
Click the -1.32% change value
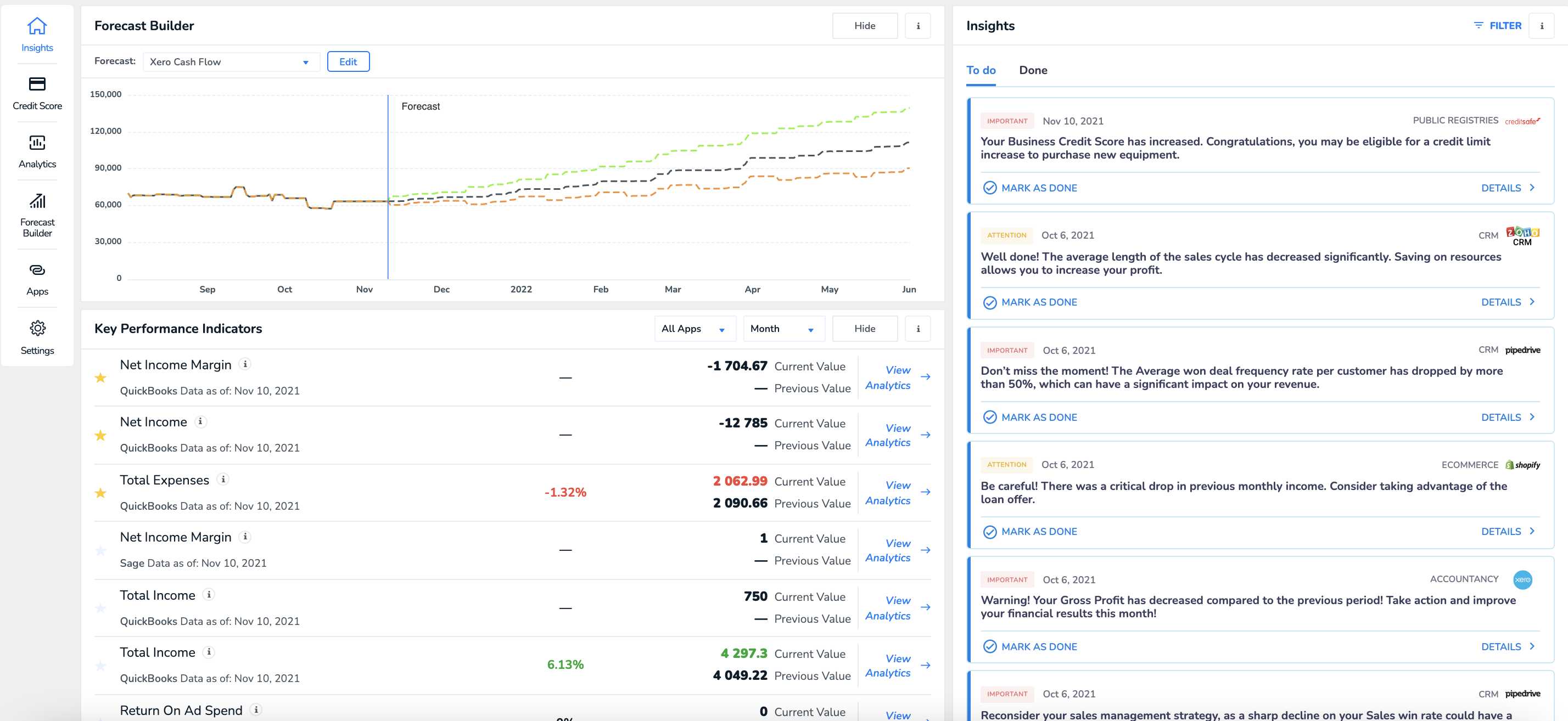[565, 492]
